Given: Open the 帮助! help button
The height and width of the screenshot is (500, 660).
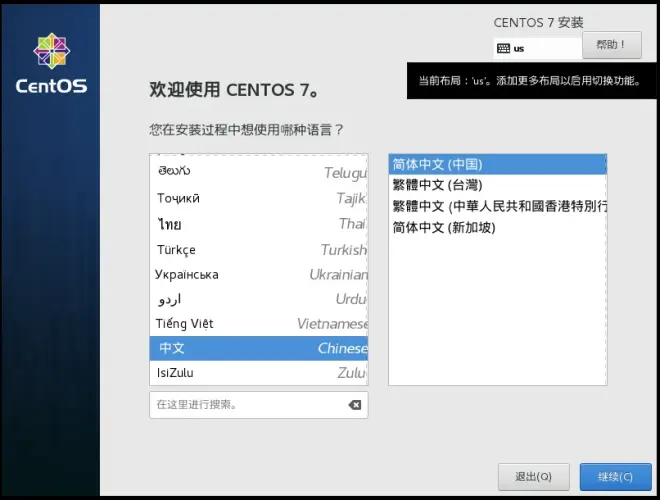Looking at the screenshot, I should point(612,45).
